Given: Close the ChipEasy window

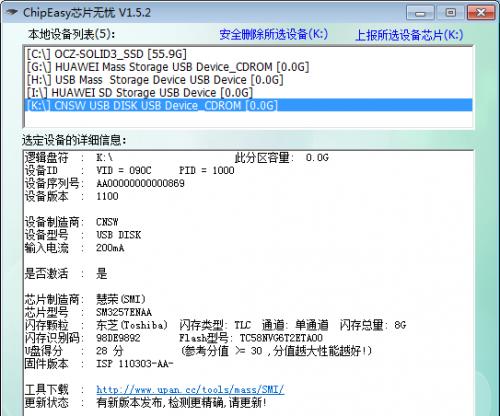Looking at the screenshot, I should (x=481, y=13).
